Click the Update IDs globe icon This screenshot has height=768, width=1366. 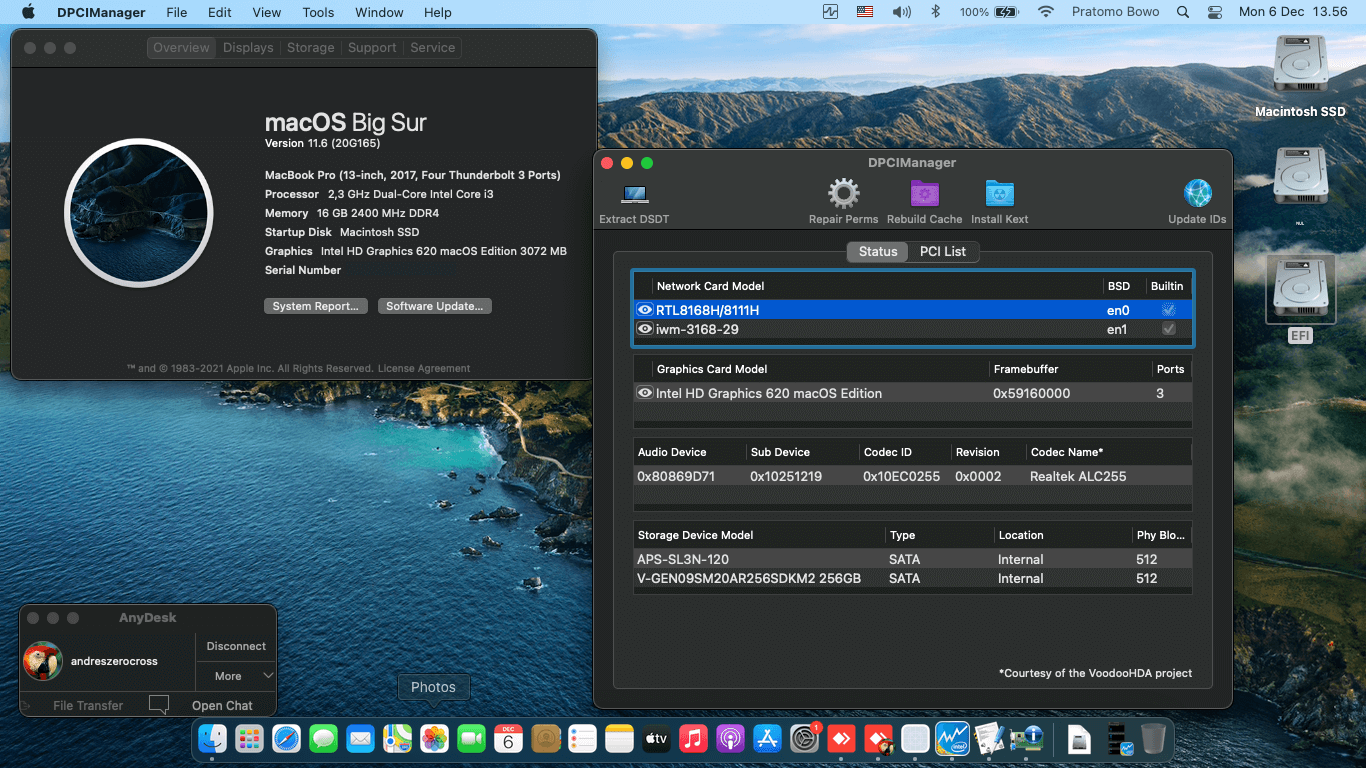click(x=1197, y=194)
